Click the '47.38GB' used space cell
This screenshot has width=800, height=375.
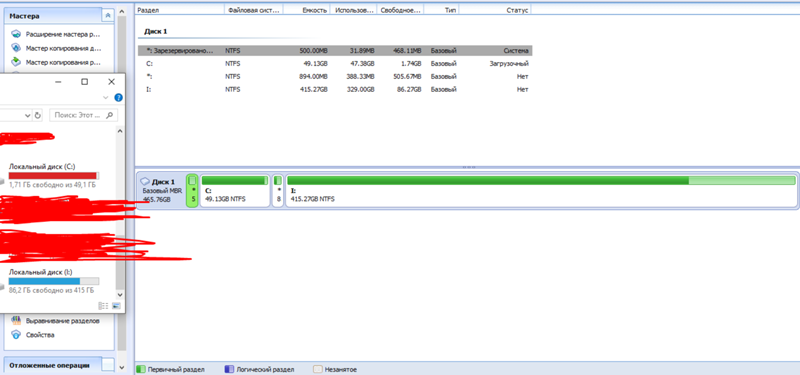[x=363, y=64]
